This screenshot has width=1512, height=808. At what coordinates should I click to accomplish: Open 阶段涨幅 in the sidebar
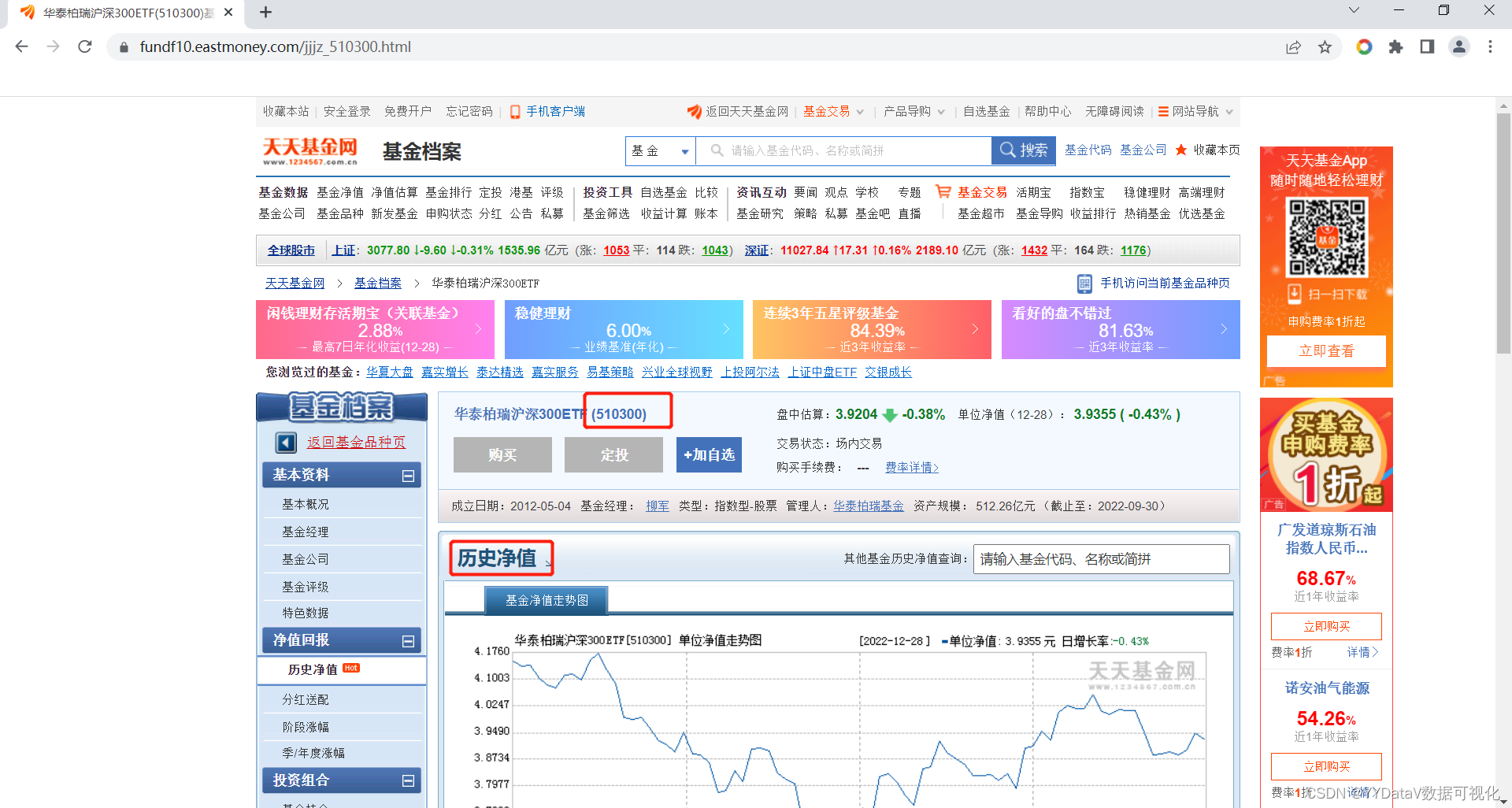point(306,728)
